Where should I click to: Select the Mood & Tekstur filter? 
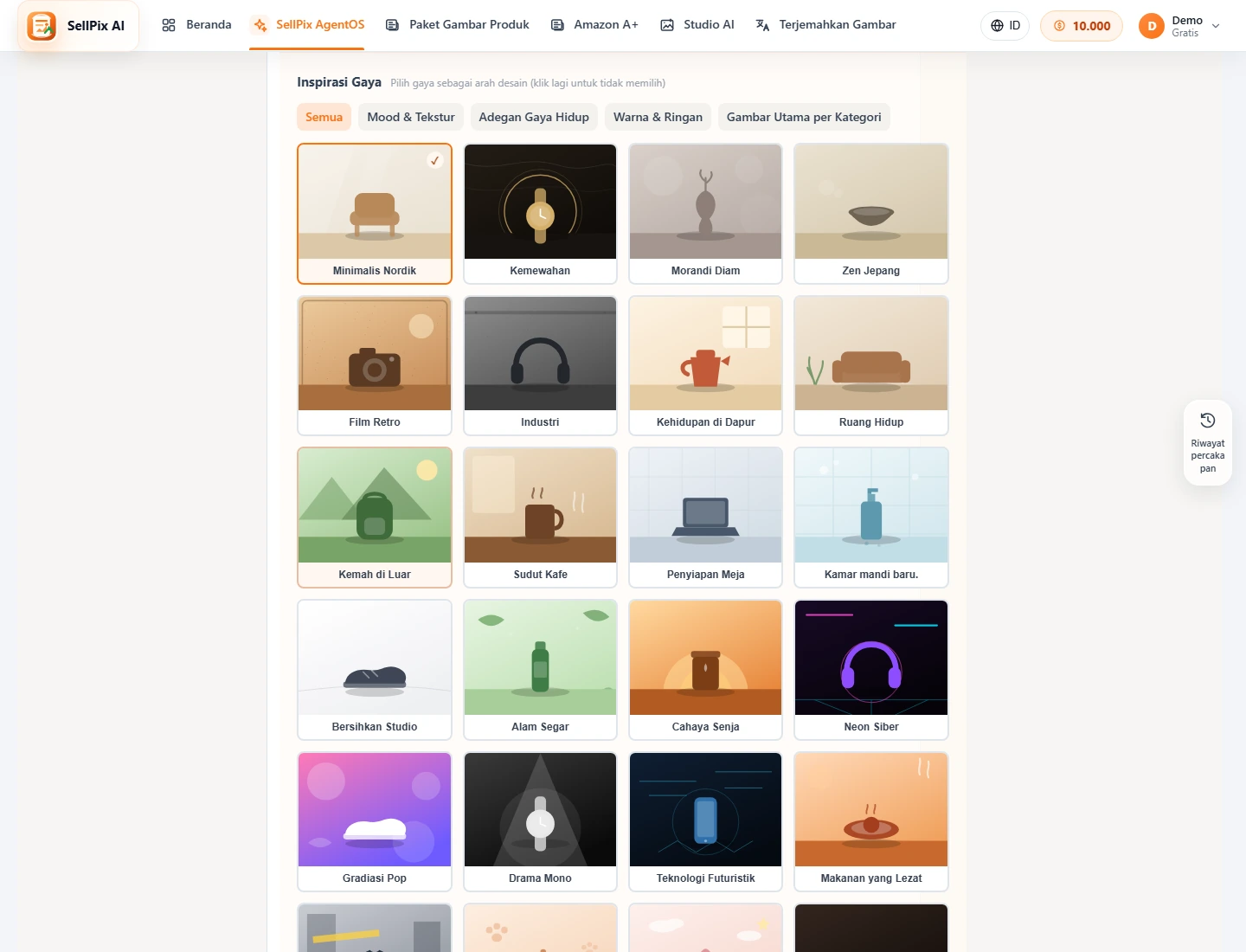click(x=411, y=117)
